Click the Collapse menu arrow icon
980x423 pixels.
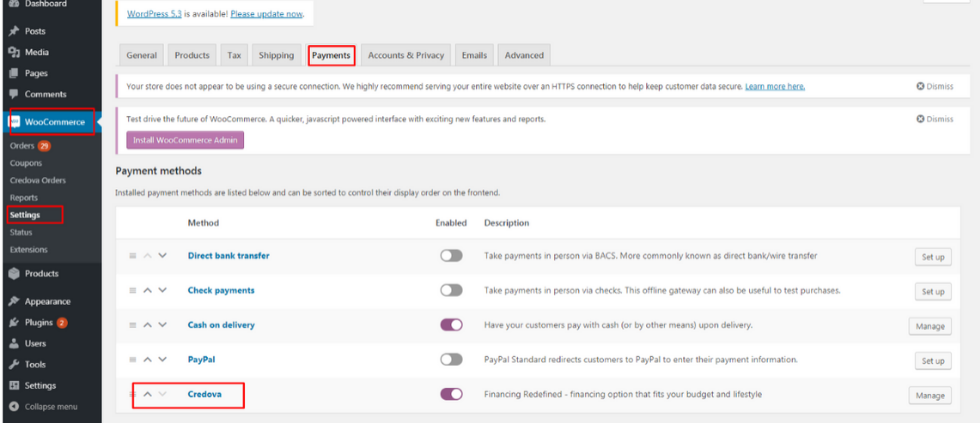click(x=14, y=407)
